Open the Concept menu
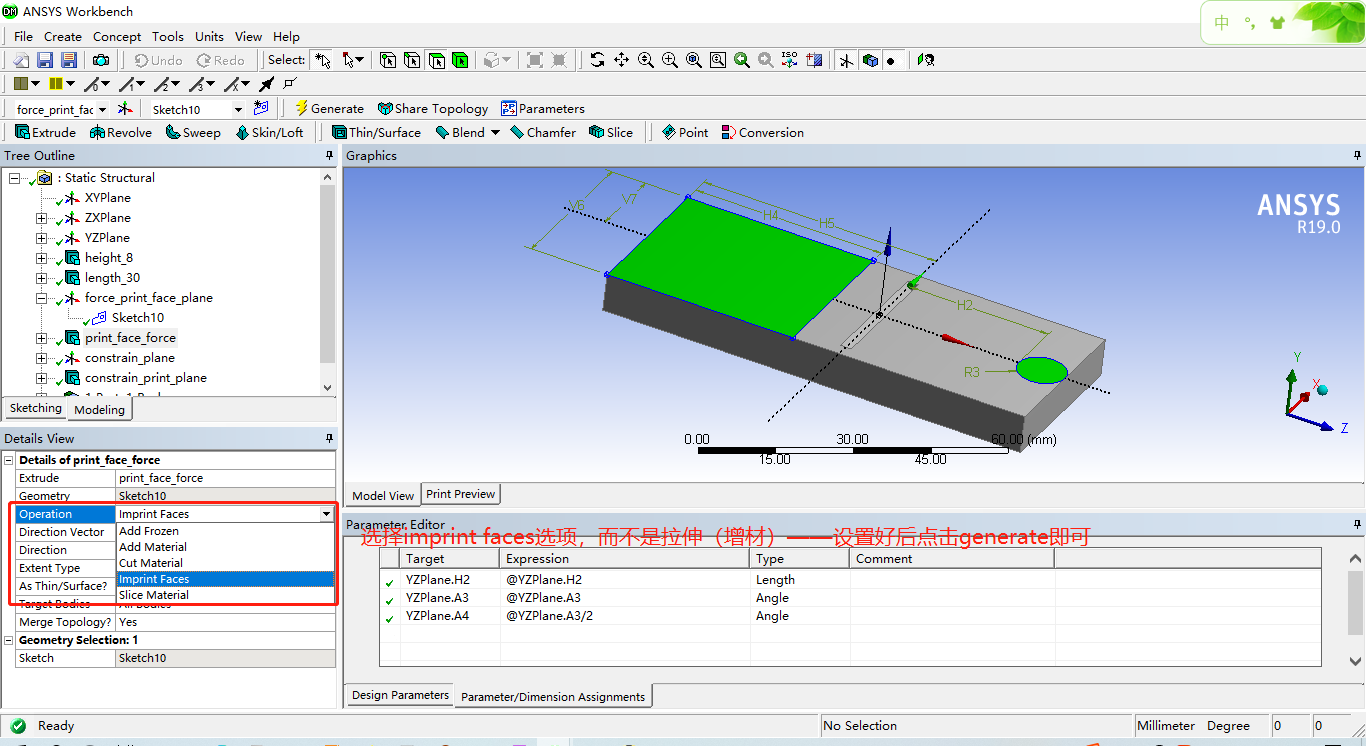The image size is (1366, 746). pyautogui.click(x=116, y=36)
